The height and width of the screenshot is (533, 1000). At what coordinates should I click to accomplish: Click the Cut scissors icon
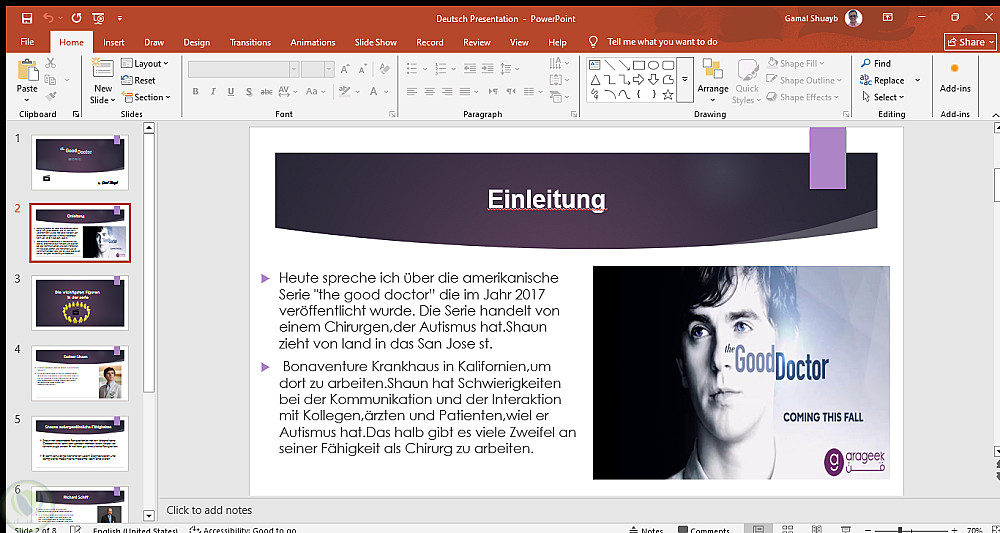[50, 62]
